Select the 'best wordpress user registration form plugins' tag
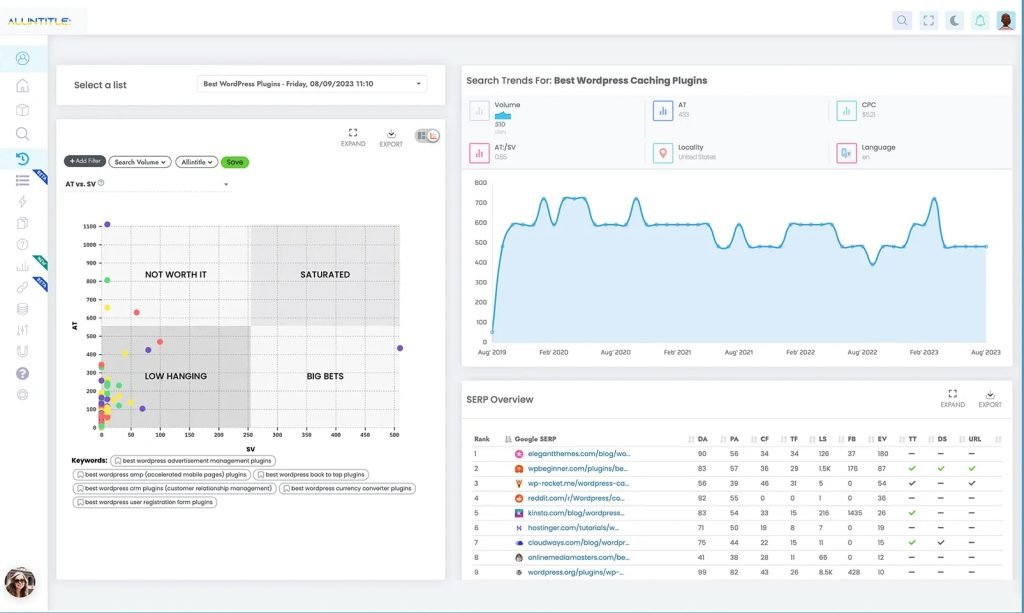The height and width of the screenshot is (613, 1024). pyautogui.click(x=144, y=502)
